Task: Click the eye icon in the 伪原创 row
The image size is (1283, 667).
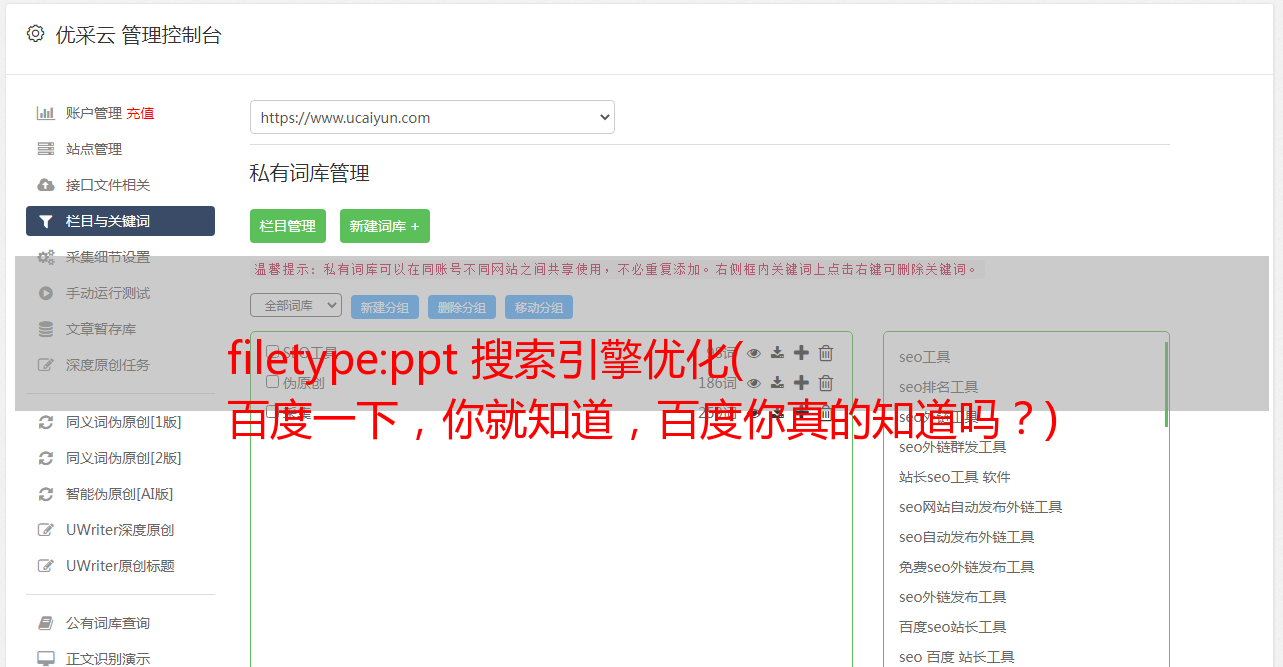Action: 754,383
